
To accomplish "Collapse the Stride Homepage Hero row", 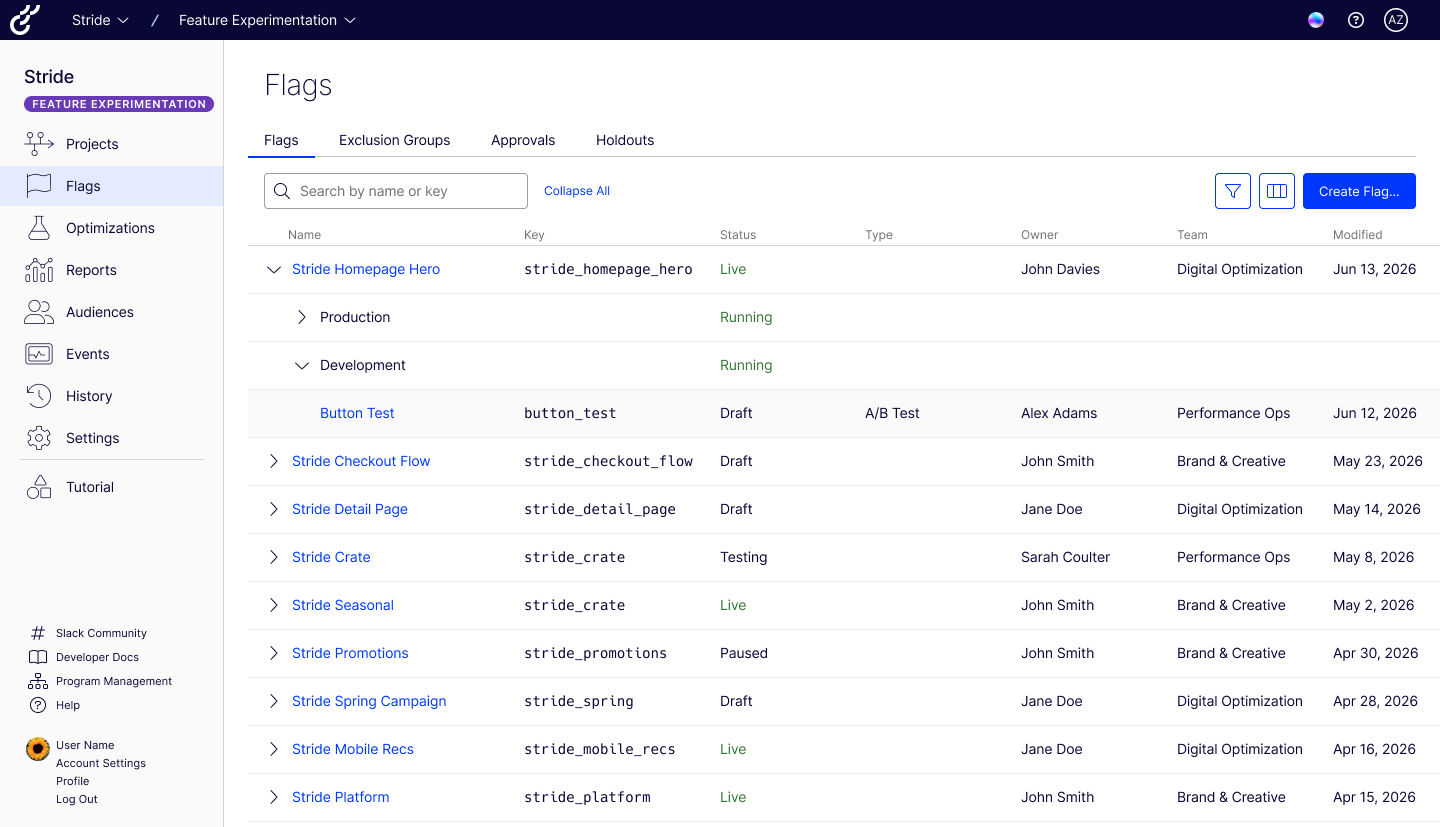I will click(274, 269).
